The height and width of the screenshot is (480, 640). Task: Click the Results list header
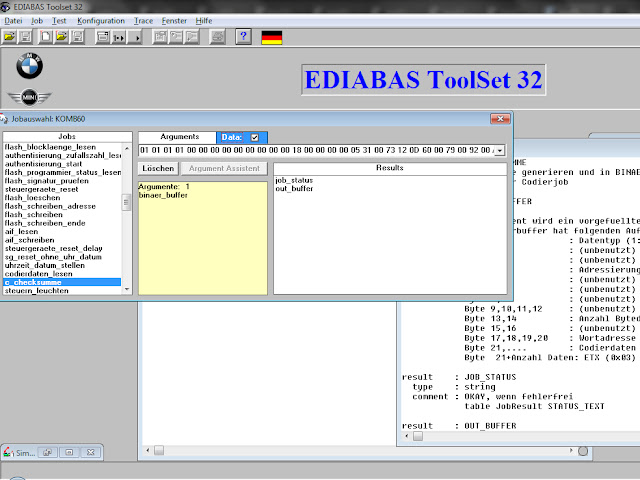(390, 168)
